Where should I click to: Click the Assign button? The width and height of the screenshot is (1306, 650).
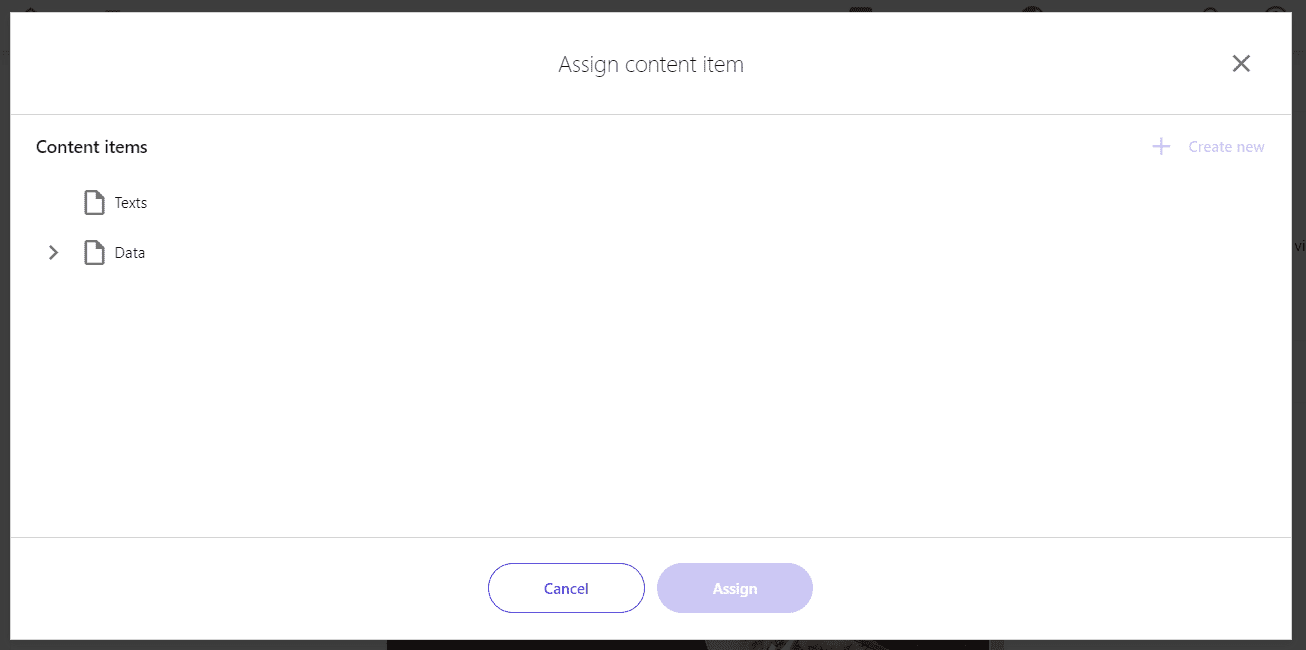(x=735, y=588)
